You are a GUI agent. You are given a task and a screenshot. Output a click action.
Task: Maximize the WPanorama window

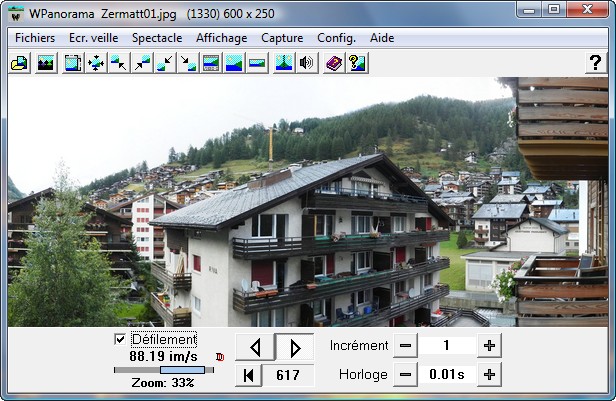click(x=554, y=9)
